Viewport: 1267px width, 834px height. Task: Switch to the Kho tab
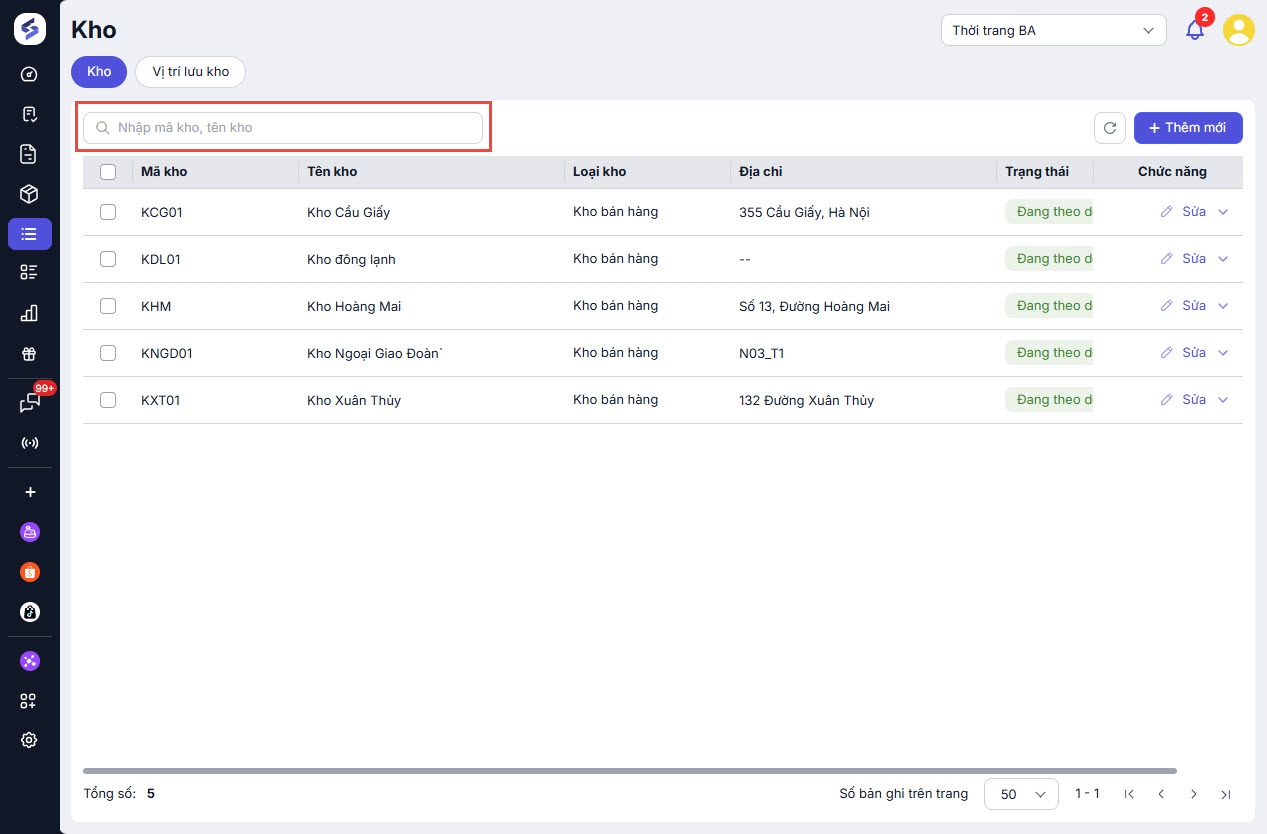pyautogui.click(x=99, y=72)
